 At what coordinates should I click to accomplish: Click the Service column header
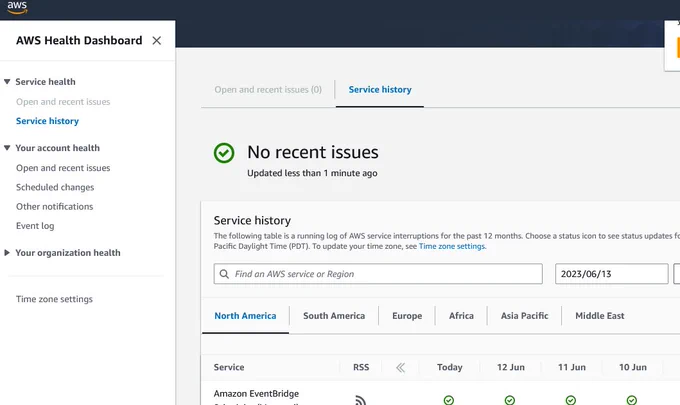click(229, 367)
